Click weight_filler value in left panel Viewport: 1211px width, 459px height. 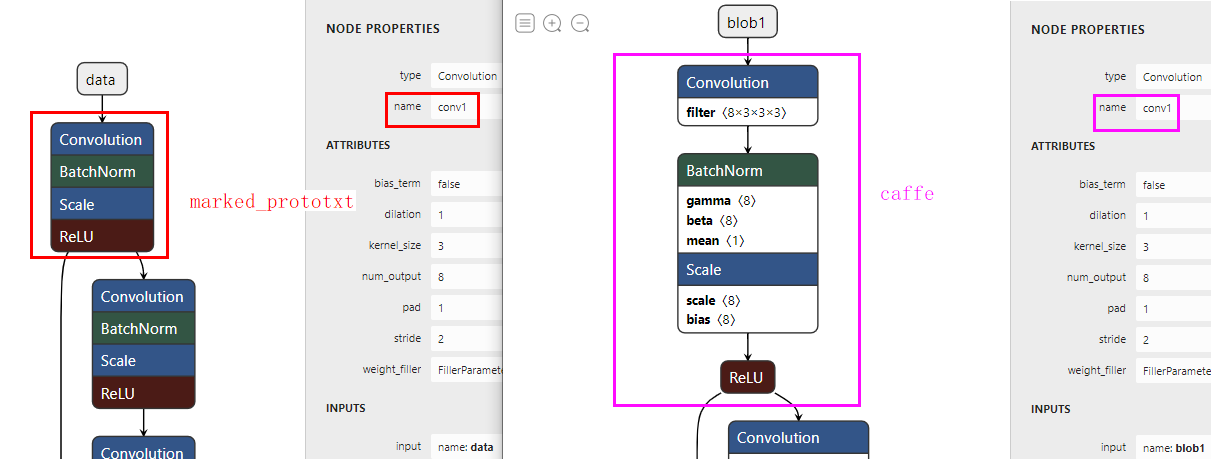pyautogui.click(x=466, y=370)
